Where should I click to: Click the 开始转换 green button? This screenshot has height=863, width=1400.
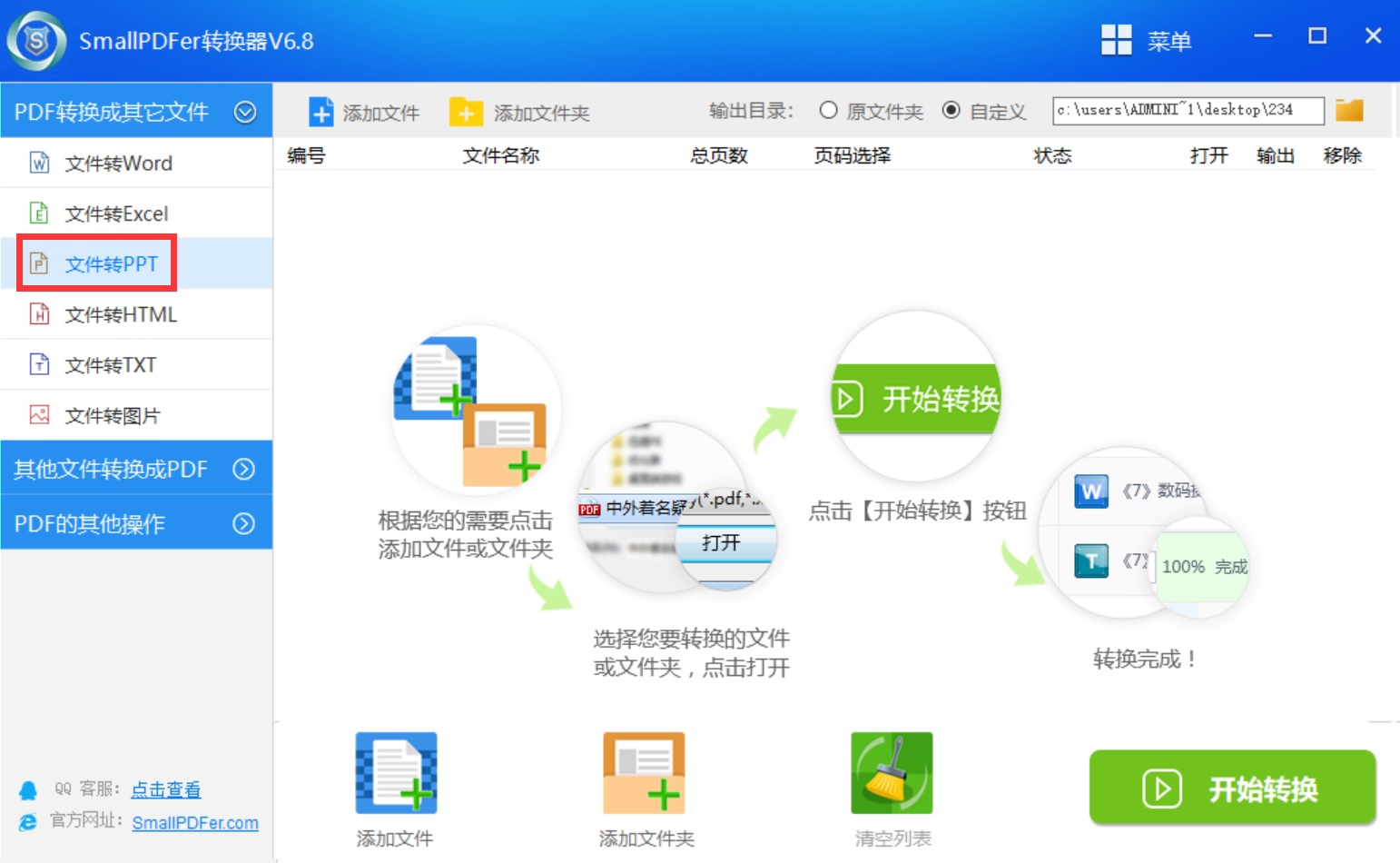tap(1232, 788)
